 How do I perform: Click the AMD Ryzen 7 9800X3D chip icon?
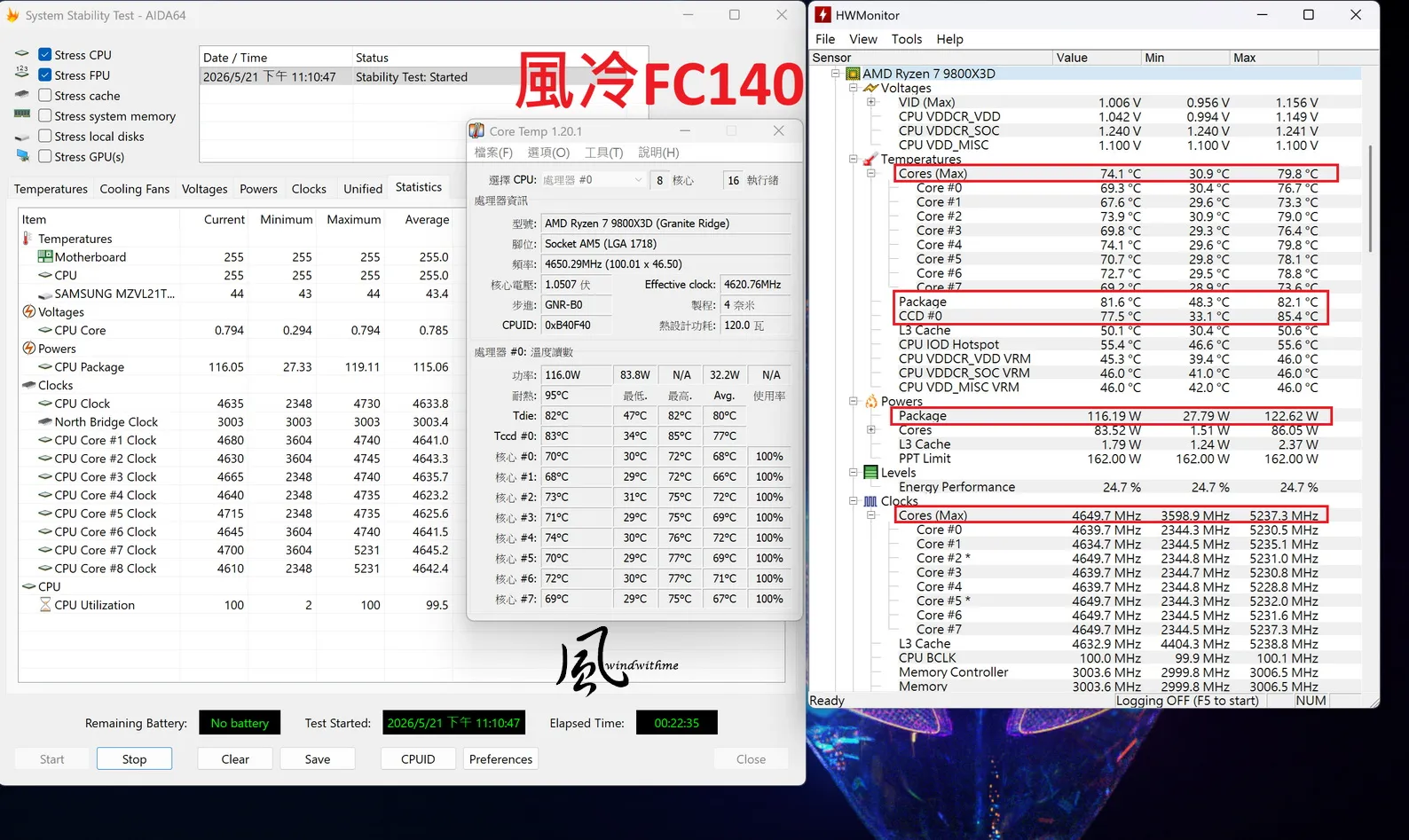(853, 74)
